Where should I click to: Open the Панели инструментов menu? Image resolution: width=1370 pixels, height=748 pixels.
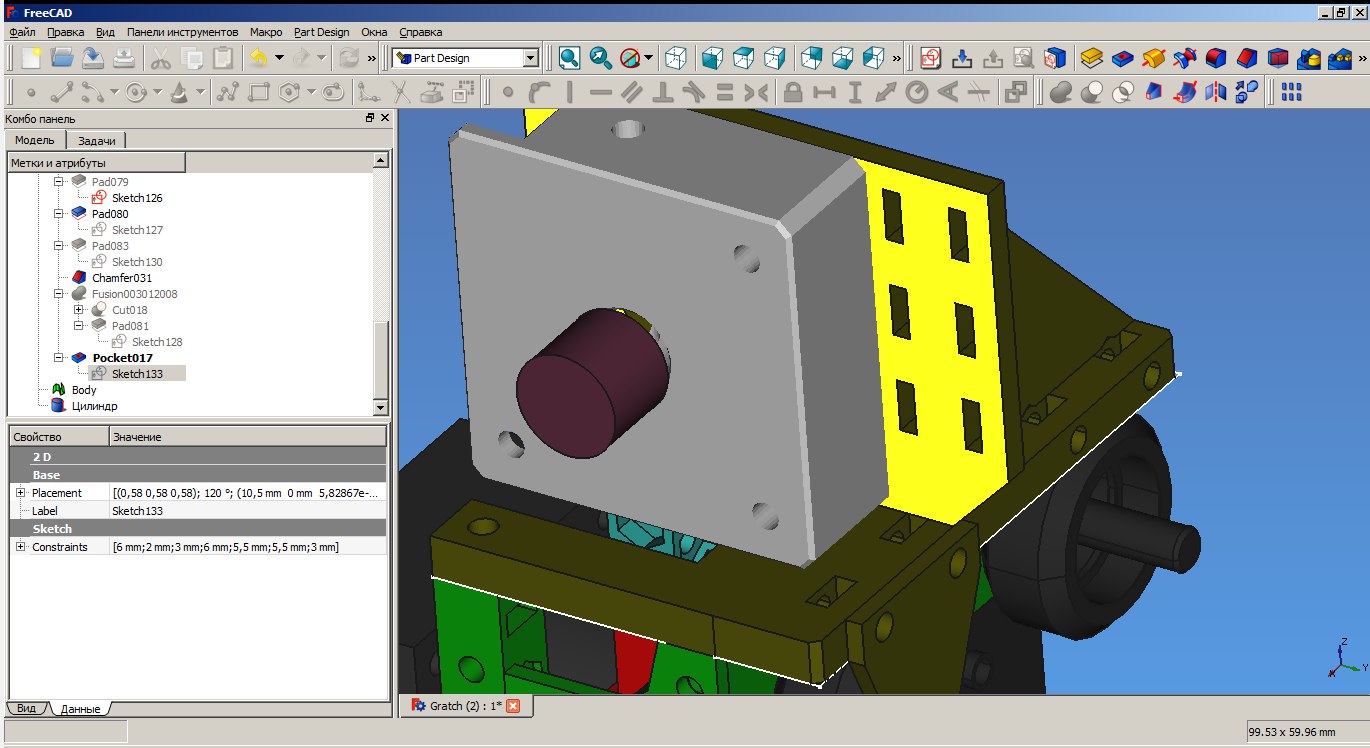[x=182, y=32]
